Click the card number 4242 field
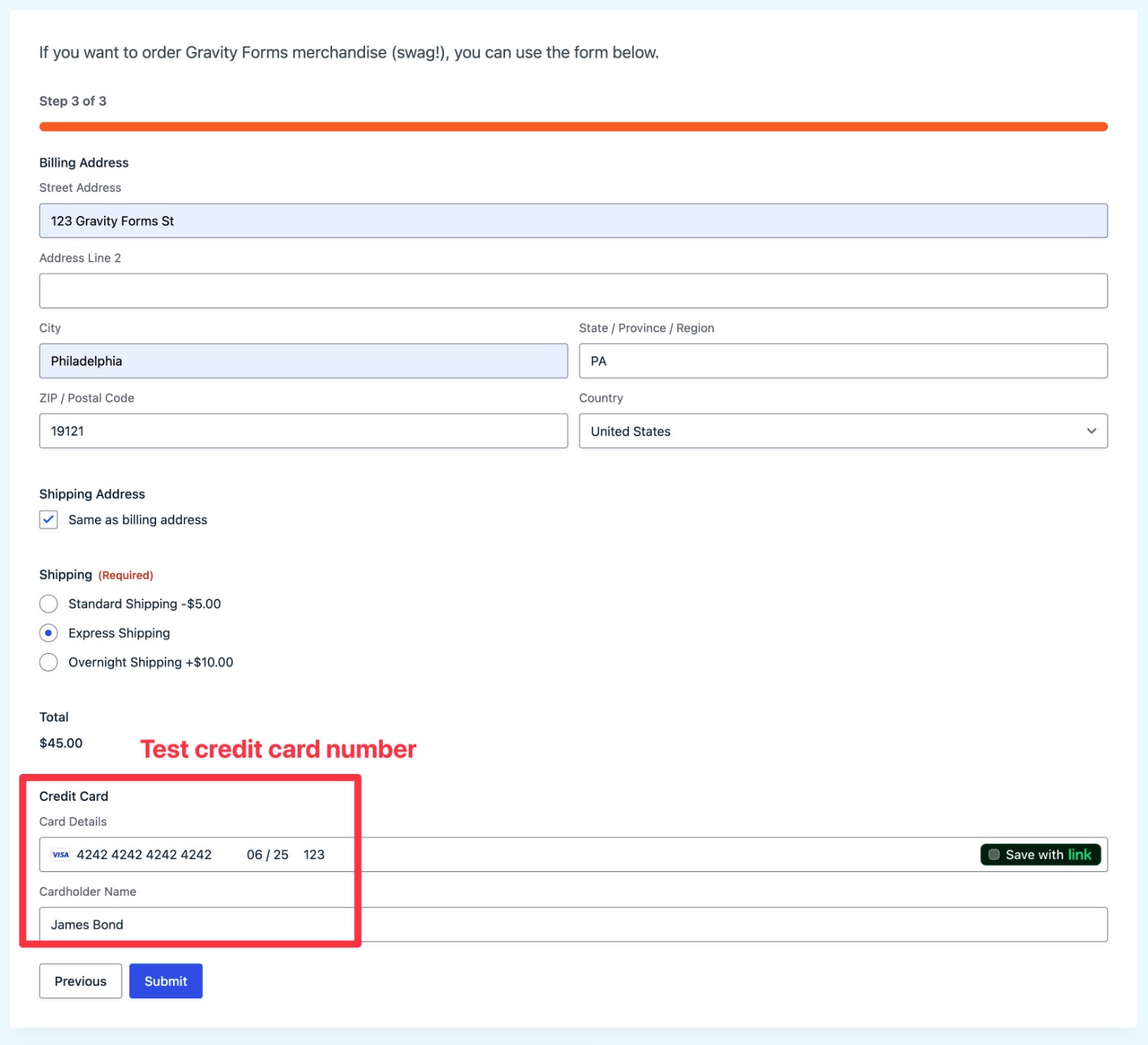Image resolution: width=1148 pixels, height=1045 pixels. (145, 854)
